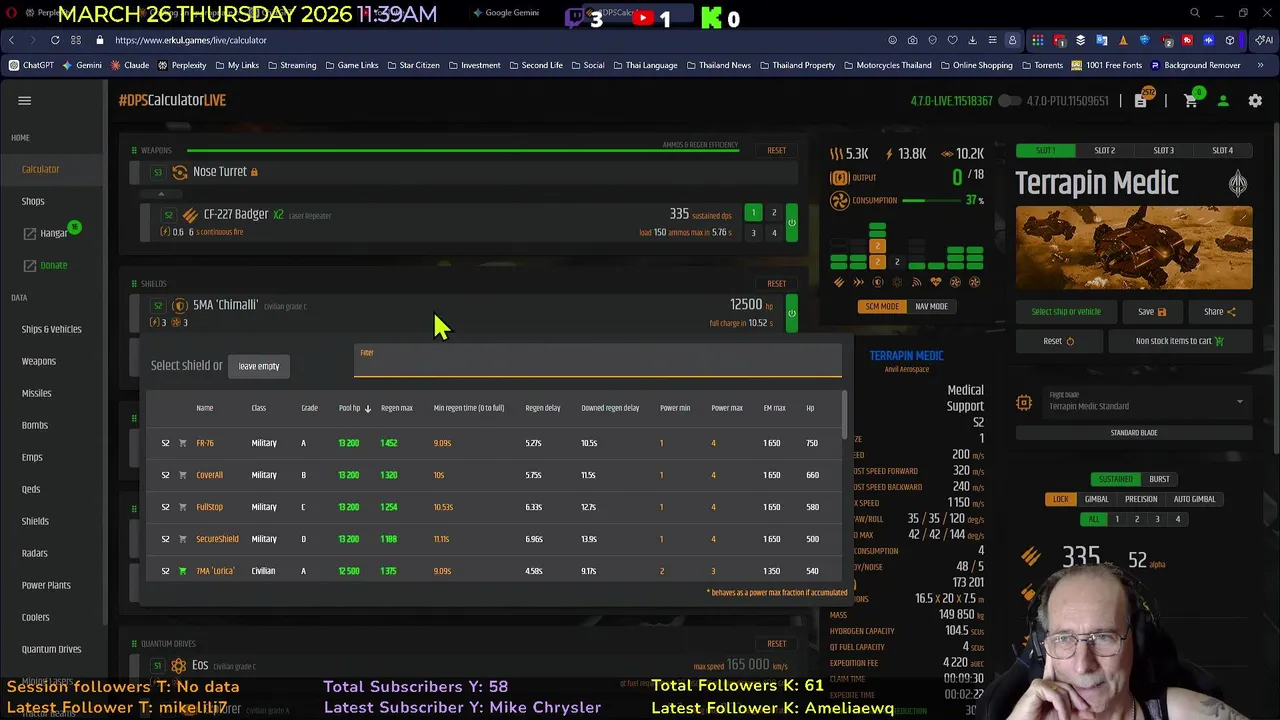Click the Donate sidebar icon
The width and height of the screenshot is (1280, 720).
[30, 265]
